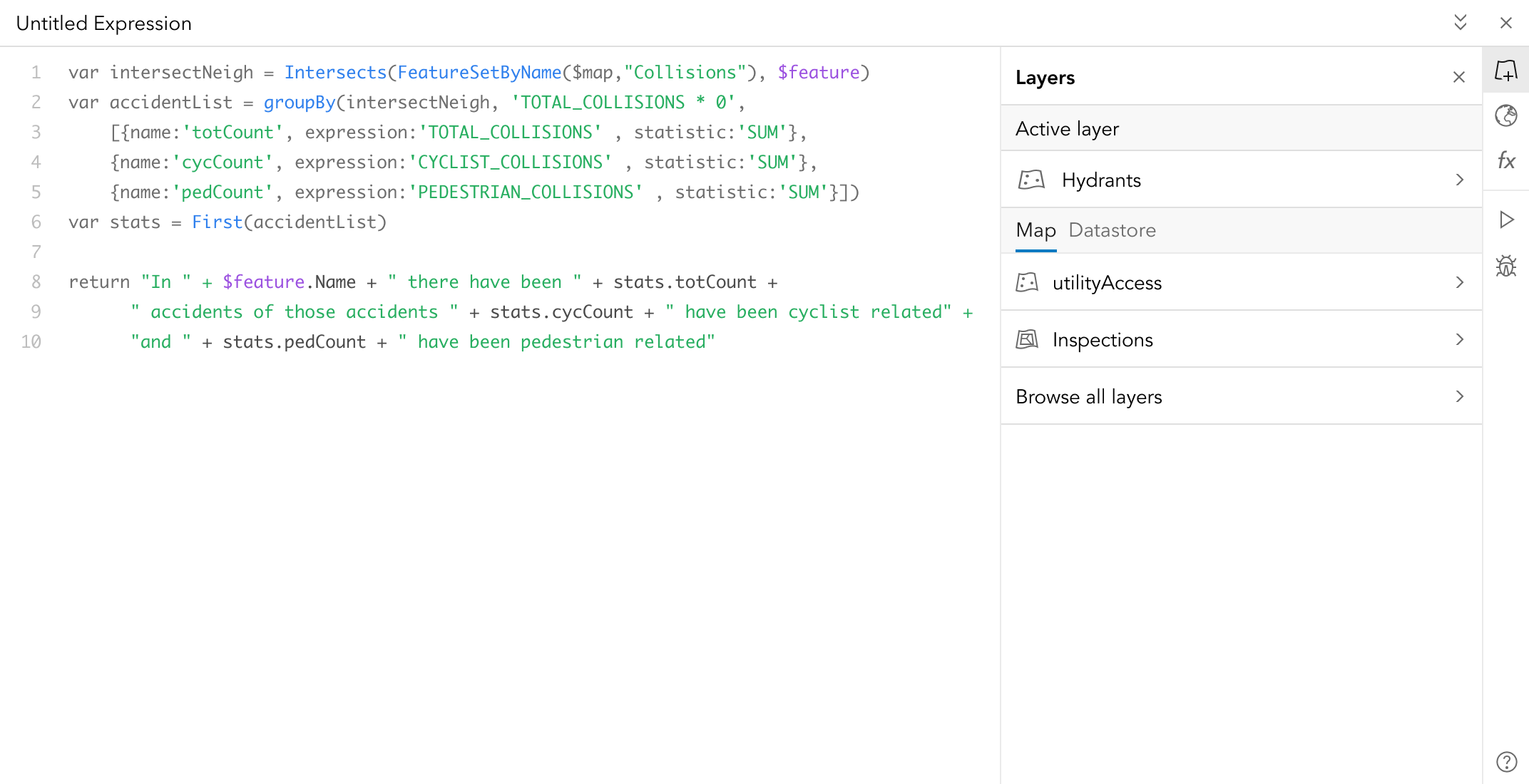Select the Map tab
This screenshot has height=784, width=1529.
[x=1035, y=230]
